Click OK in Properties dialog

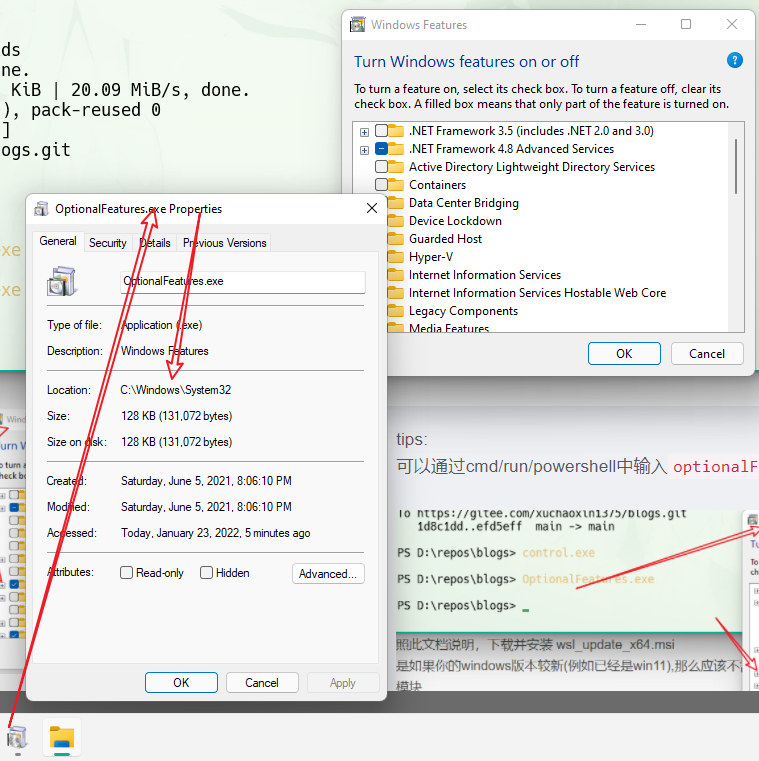point(181,682)
